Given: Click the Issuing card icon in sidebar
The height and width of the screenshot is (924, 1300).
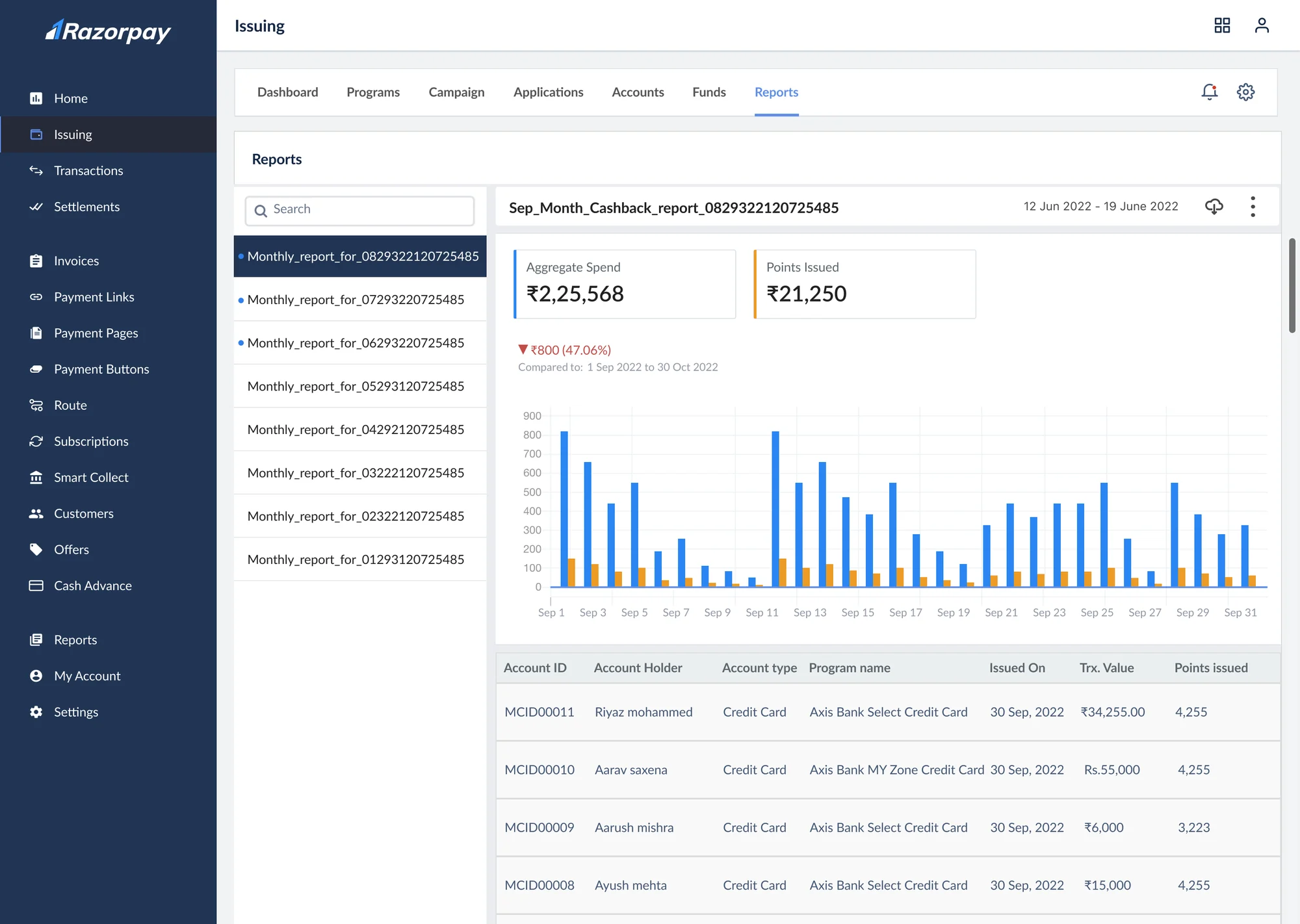Looking at the screenshot, I should click(36, 135).
